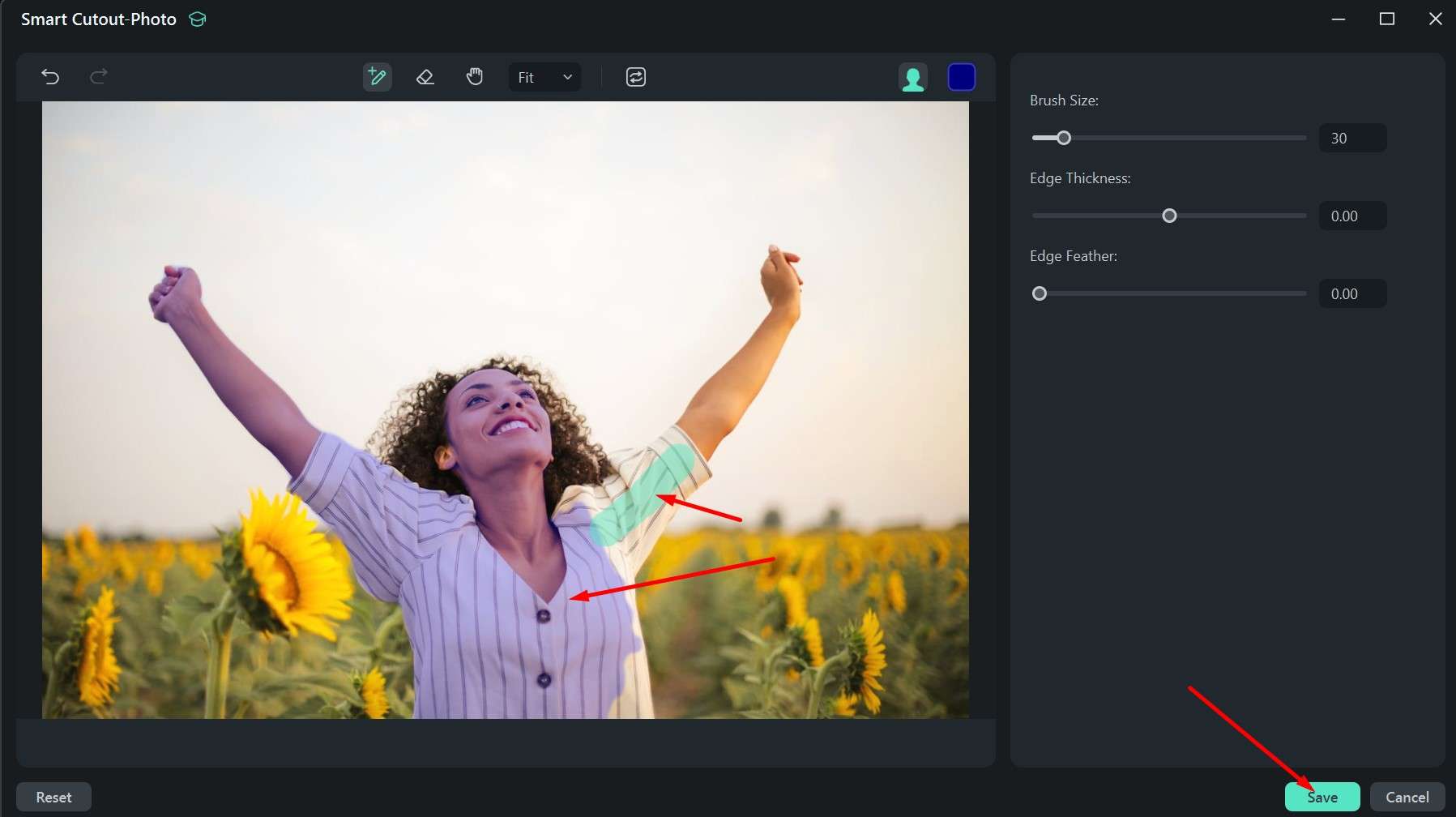Screen dimensions: 1456x817
Task: Click the redo arrow icon
Action: [x=98, y=77]
